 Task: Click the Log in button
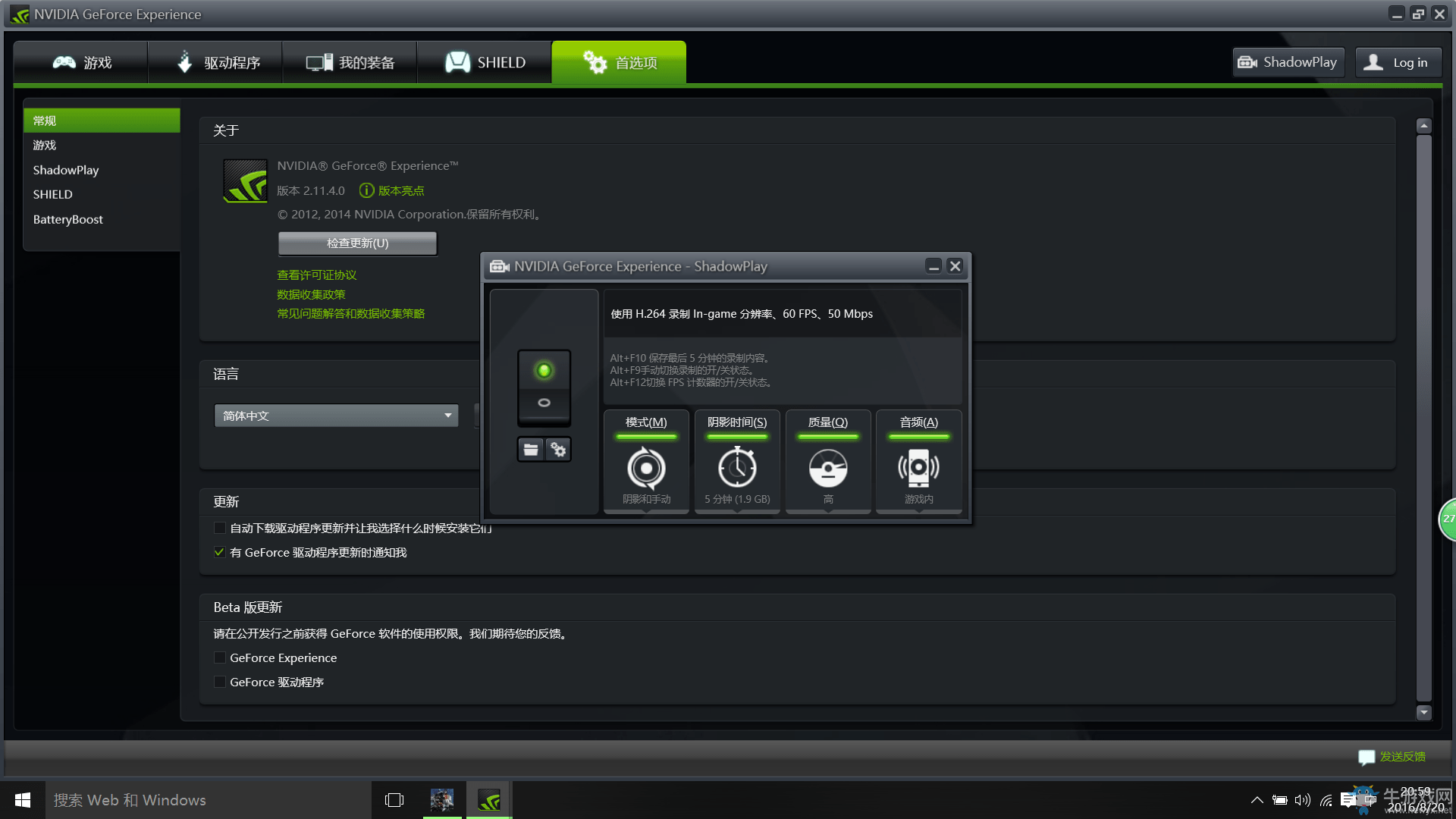tap(1398, 62)
